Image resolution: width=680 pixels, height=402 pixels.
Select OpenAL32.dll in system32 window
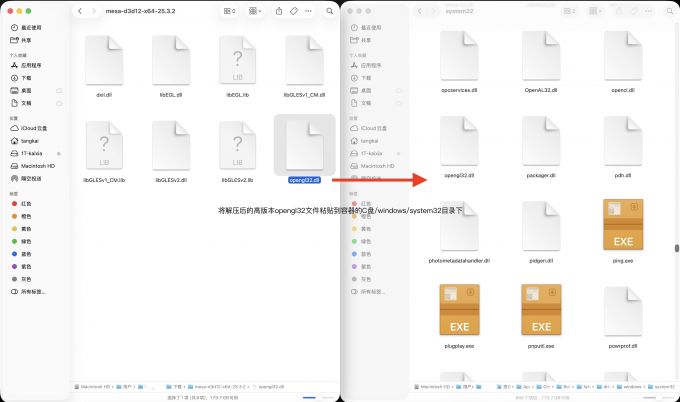[541, 56]
